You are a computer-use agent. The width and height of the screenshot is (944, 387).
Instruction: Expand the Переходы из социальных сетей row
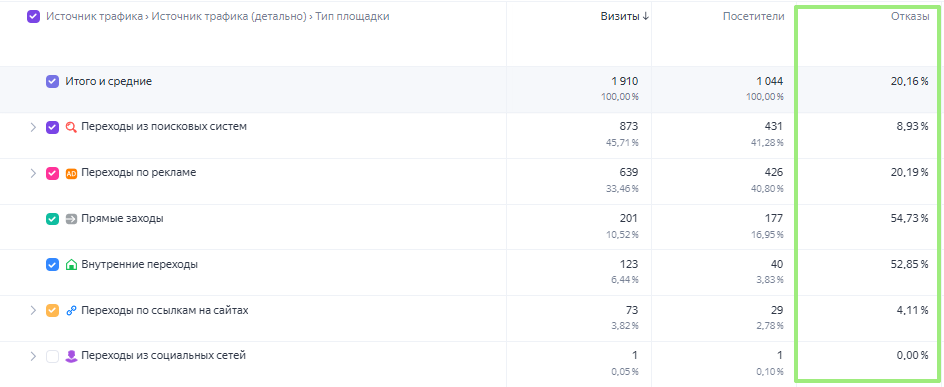click(x=33, y=356)
